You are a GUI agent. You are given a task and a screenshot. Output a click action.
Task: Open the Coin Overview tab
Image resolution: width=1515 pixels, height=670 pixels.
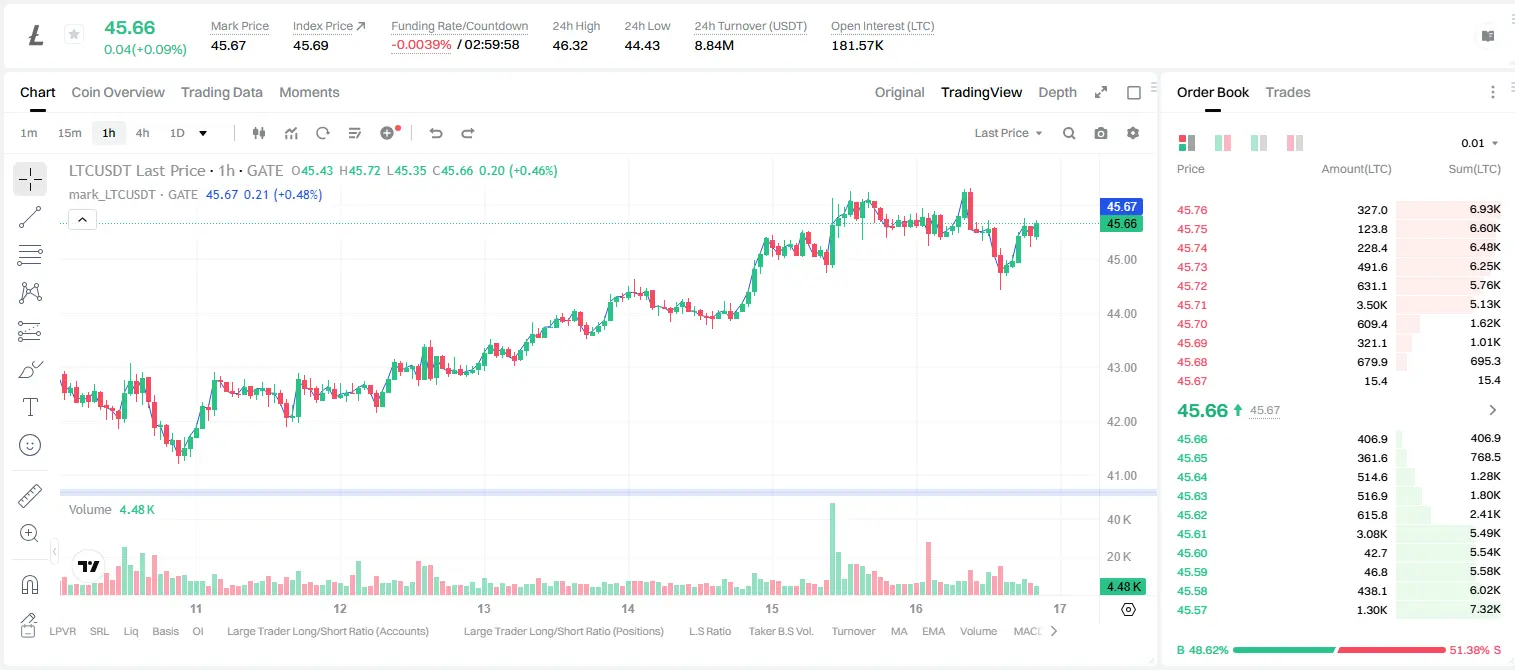click(x=118, y=92)
